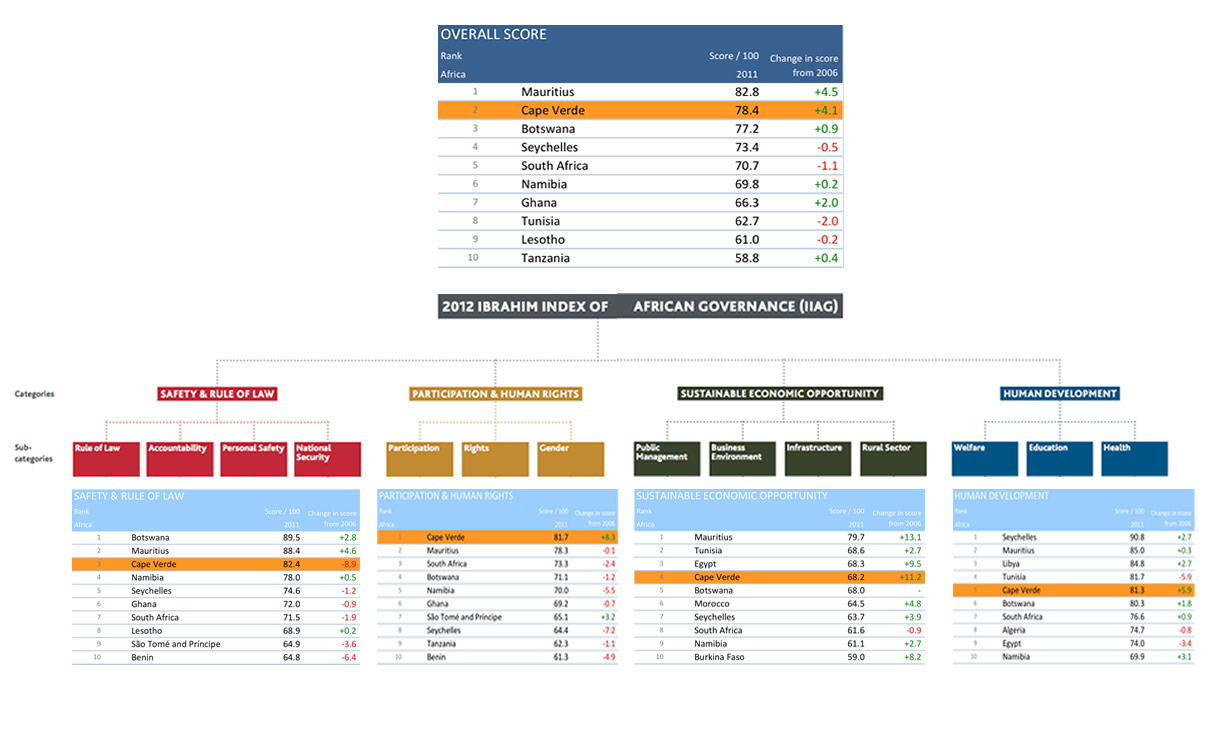The height and width of the screenshot is (740, 1208).
Task: Click the Business Environment sub-category box
Action: pyautogui.click(x=743, y=458)
